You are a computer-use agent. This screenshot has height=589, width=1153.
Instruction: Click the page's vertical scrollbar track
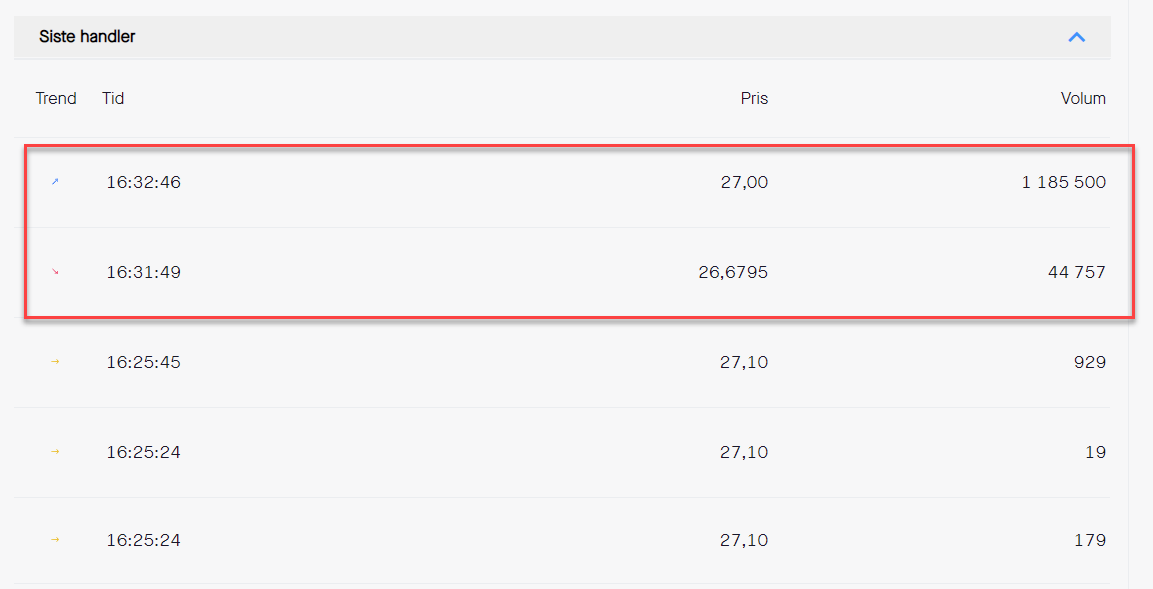(x=1140, y=294)
